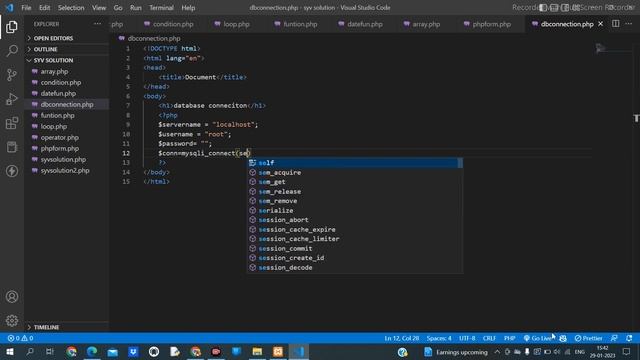This screenshot has width=640, height=360.
Task: Choose serialize from suggestions
Action: (x=355, y=211)
